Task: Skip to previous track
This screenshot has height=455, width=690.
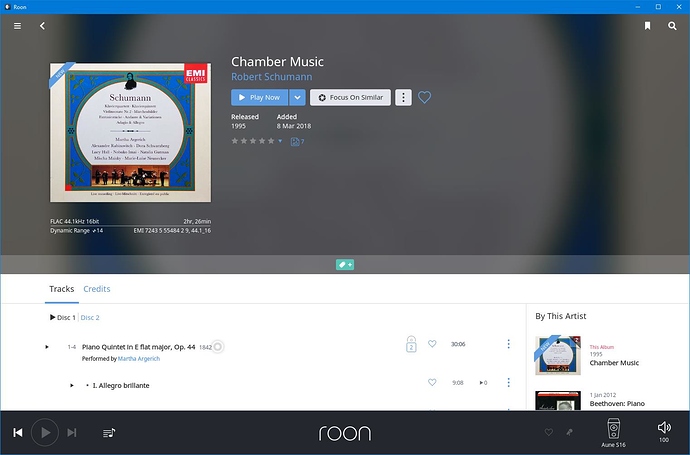Action: coord(18,433)
